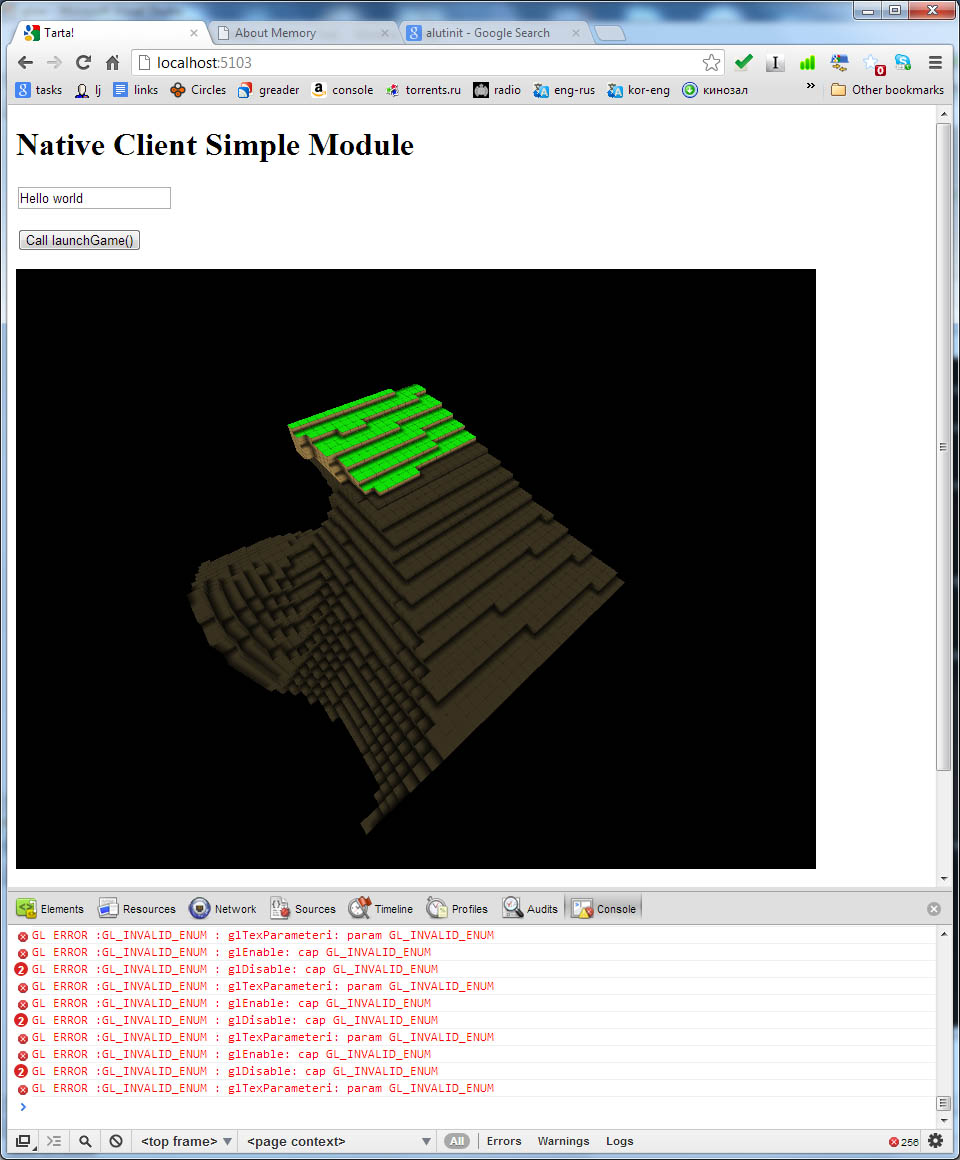Filter console to Errors only
Image resolution: width=960 pixels, height=1160 pixels.
504,1141
